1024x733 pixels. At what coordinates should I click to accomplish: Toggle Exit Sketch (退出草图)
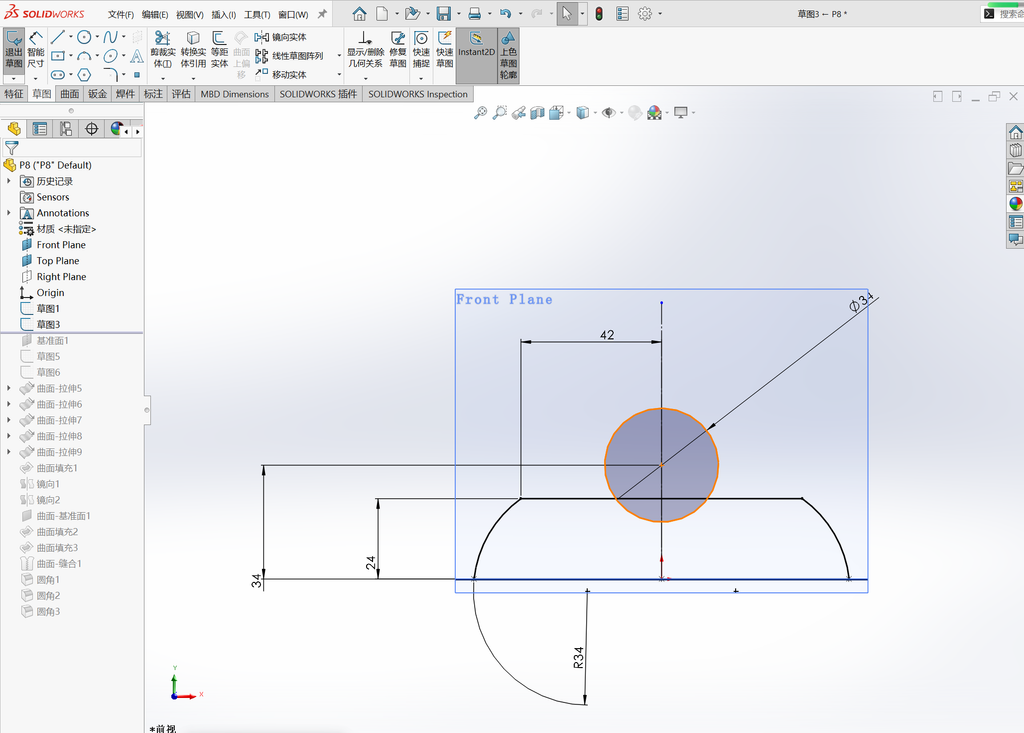click(14, 50)
